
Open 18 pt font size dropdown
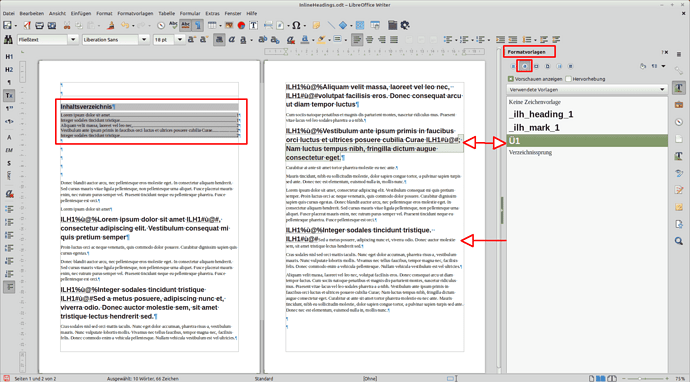click(180, 40)
